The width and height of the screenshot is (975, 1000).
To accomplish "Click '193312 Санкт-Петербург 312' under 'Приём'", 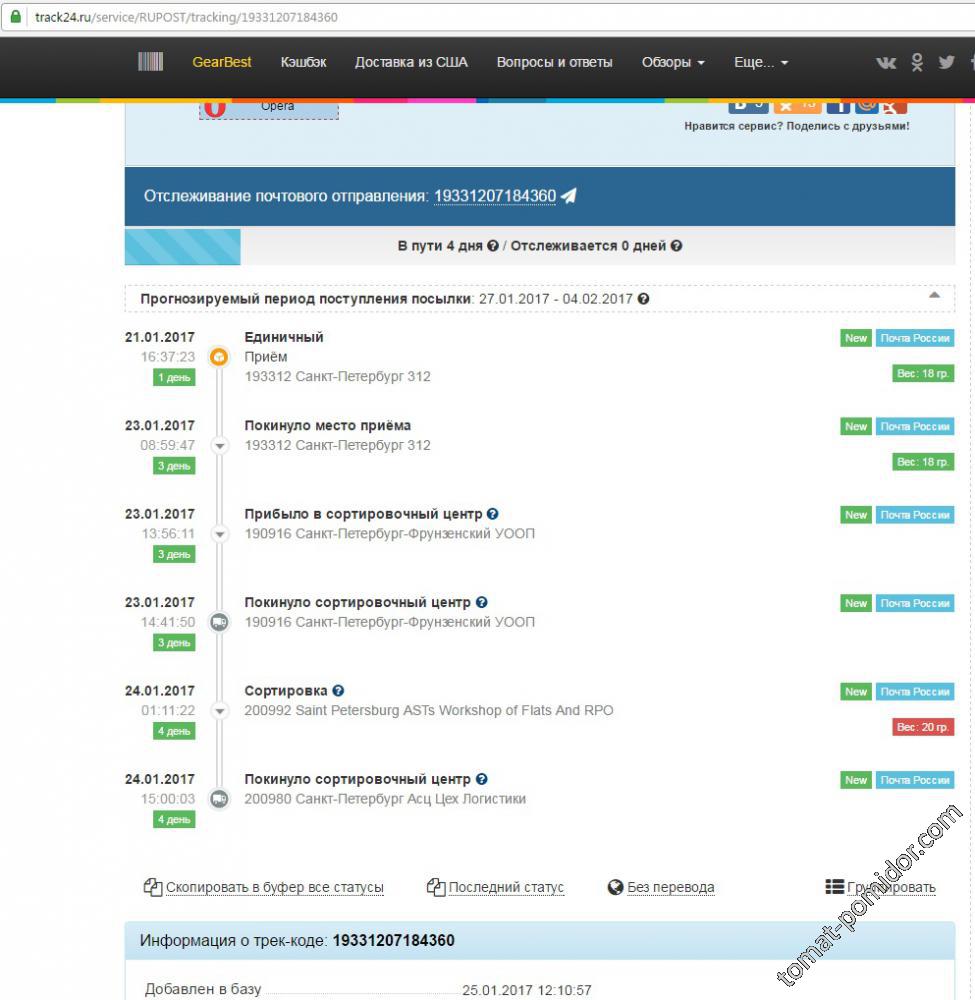I will pos(337,376).
